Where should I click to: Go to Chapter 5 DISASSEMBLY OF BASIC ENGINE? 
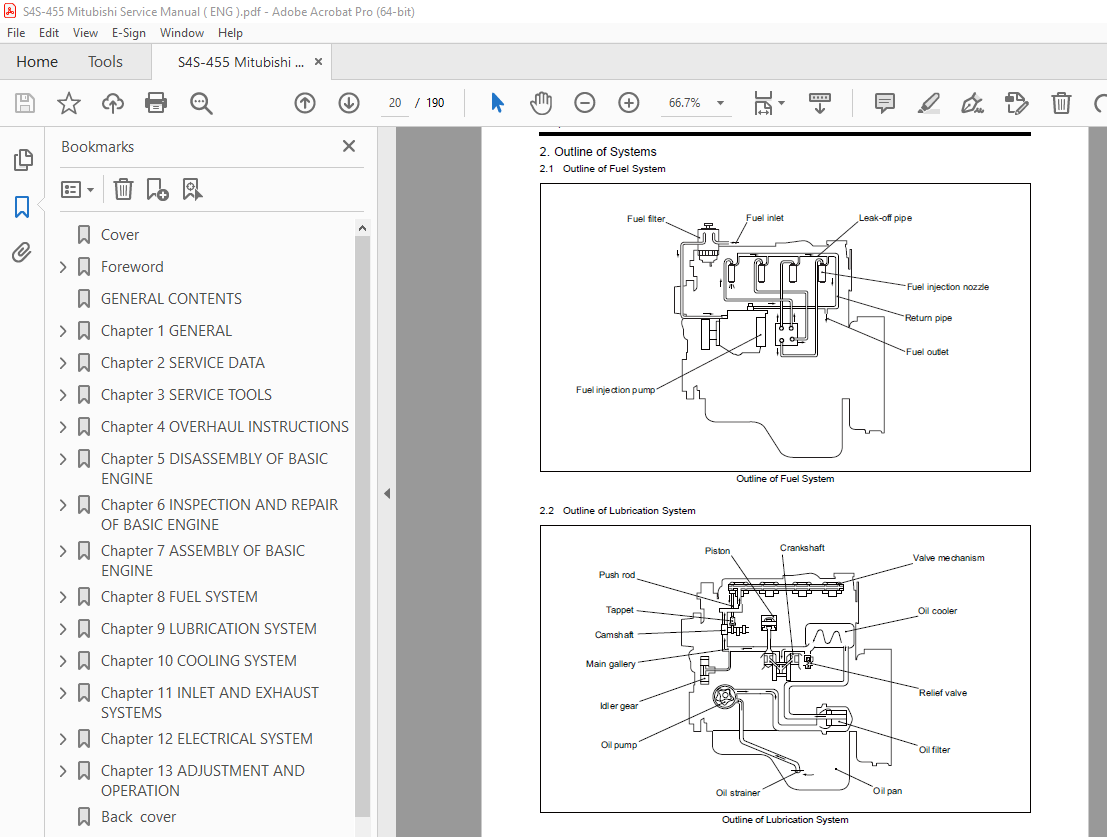214,469
